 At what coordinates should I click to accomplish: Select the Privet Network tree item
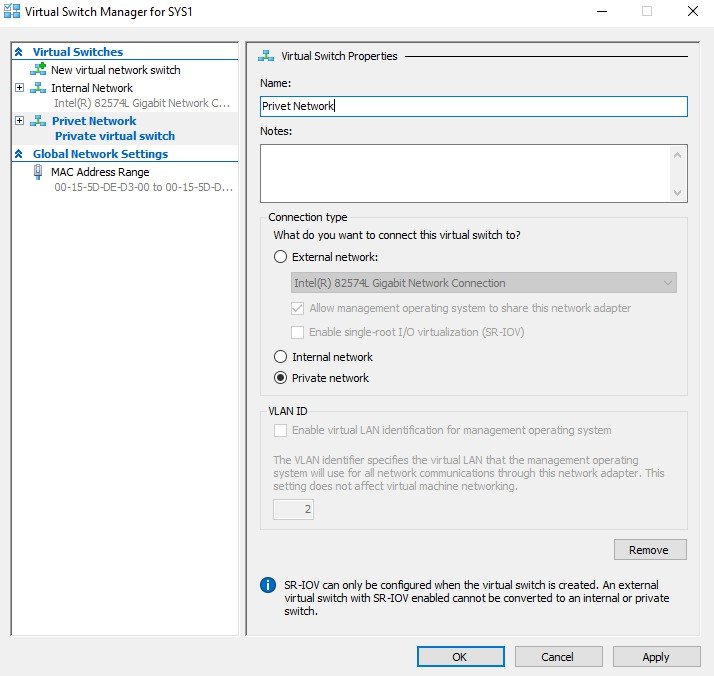(94, 121)
